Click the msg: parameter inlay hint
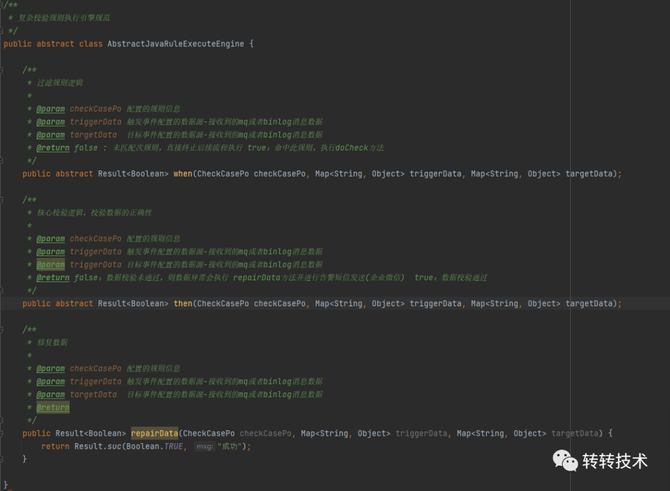Screen dimensions: 670x491 [x=203, y=447]
